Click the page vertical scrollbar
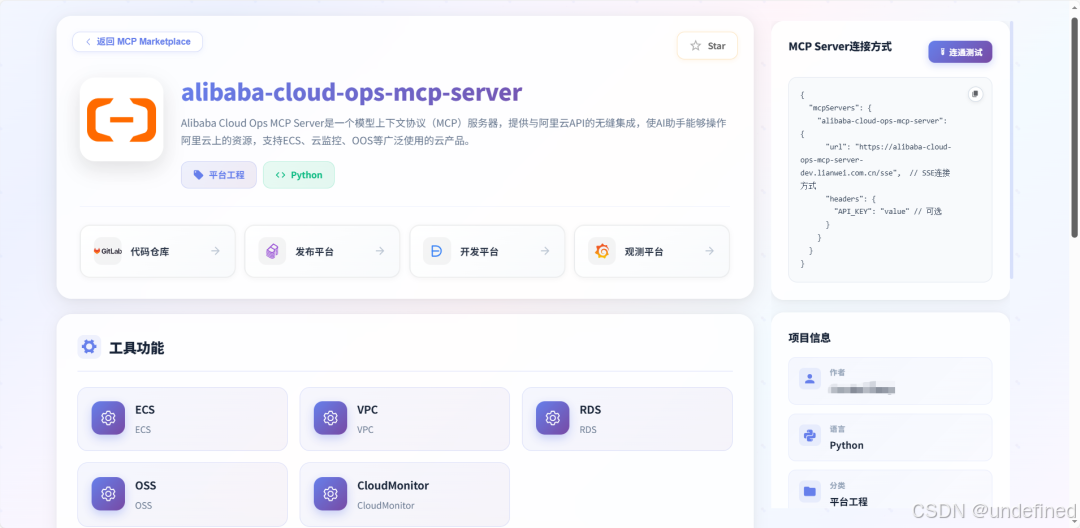This screenshot has width=1080, height=528. pos(1074,127)
